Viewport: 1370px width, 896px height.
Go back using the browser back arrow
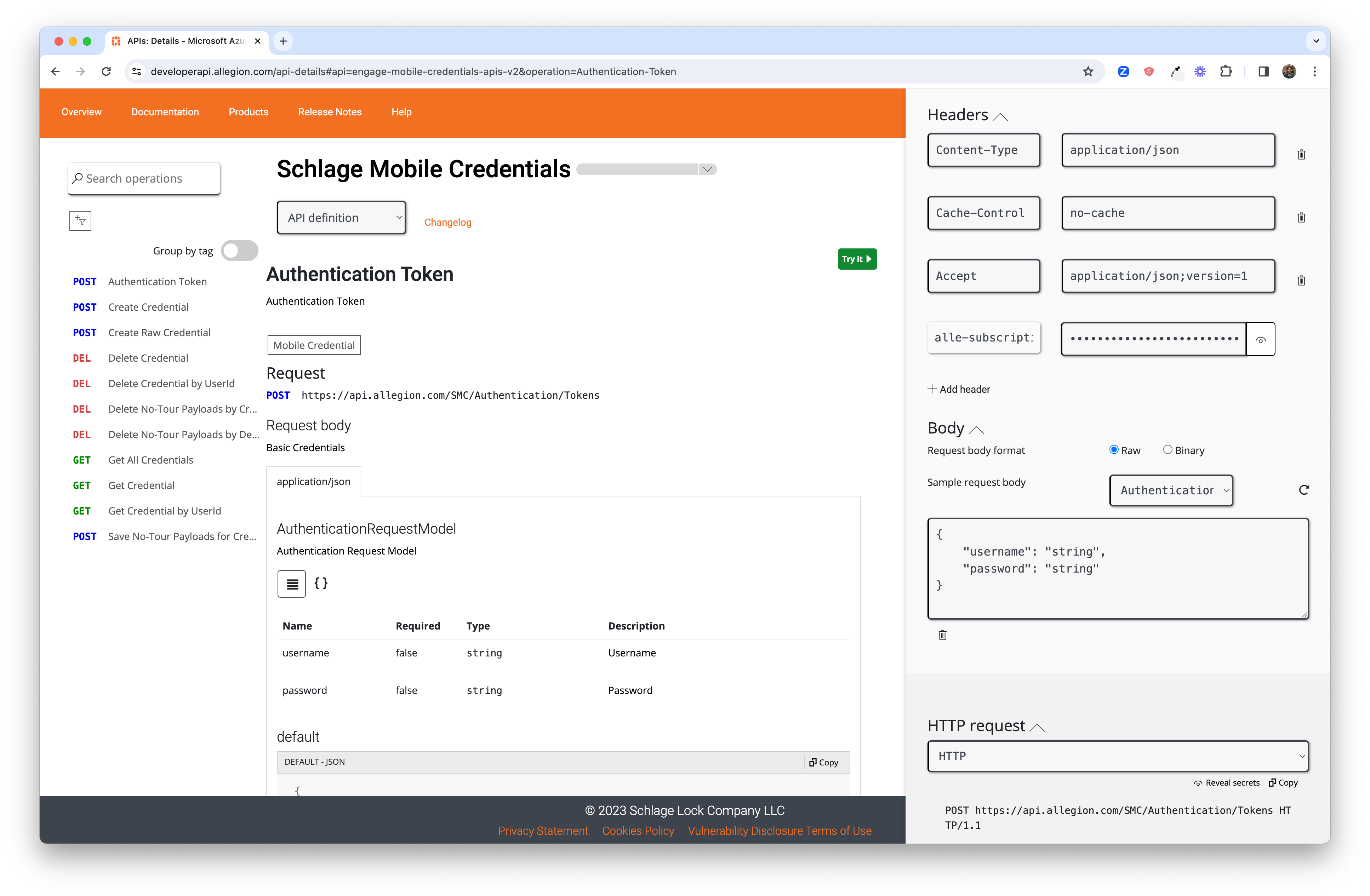(x=55, y=71)
